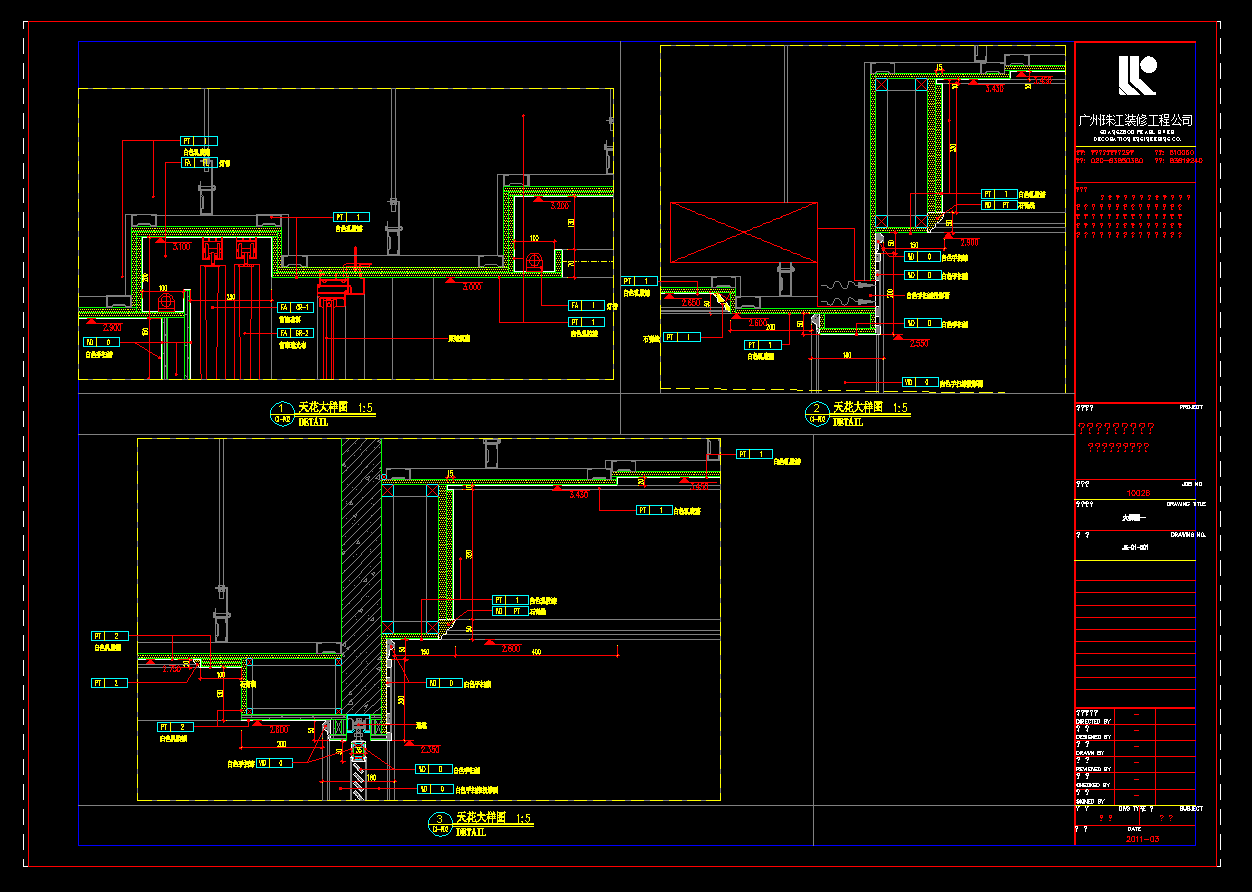Select the drawing number JS-01-801 text
Viewport: 1252px width, 892px height.
click(x=1135, y=547)
